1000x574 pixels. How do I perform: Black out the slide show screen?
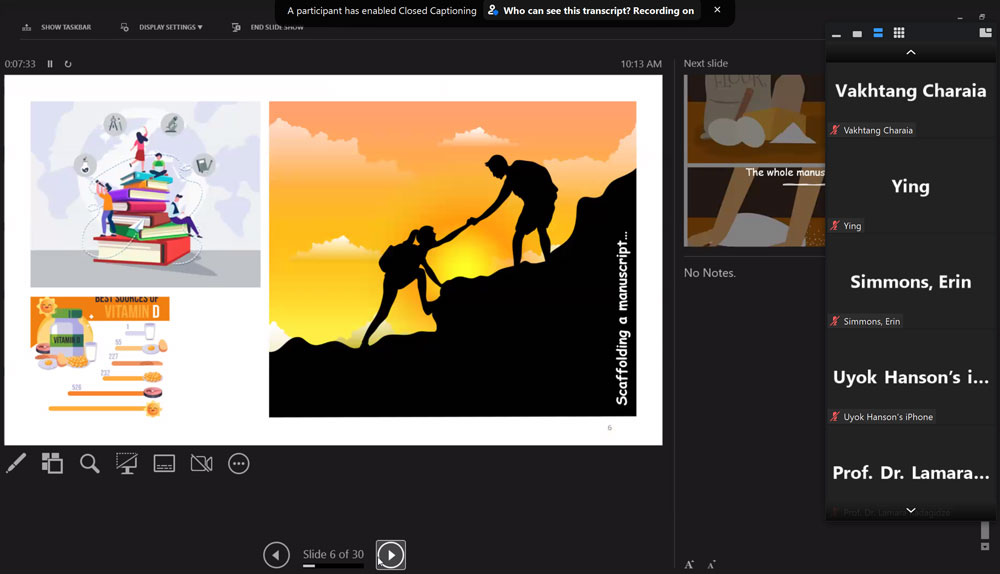(127, 463)
